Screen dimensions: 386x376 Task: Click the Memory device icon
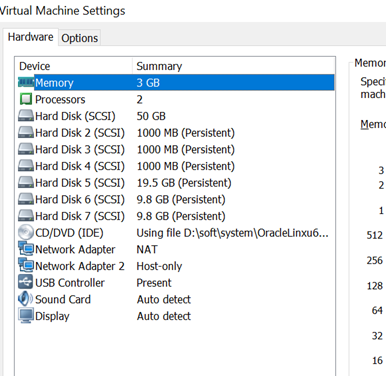tap(26, 82)
